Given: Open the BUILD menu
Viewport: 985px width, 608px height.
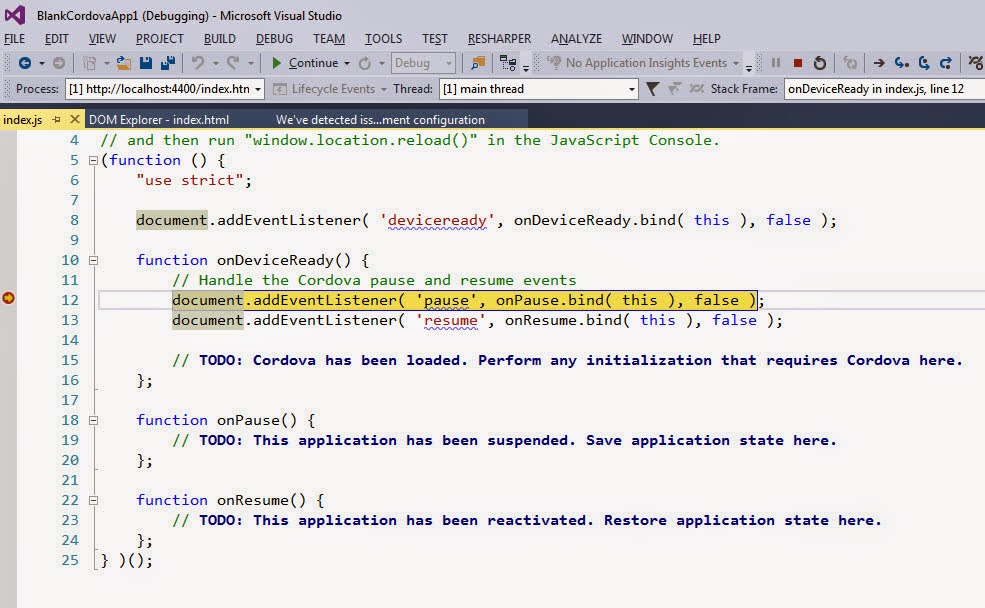Looking at the screenshot, I should click(x=219, y=39).
